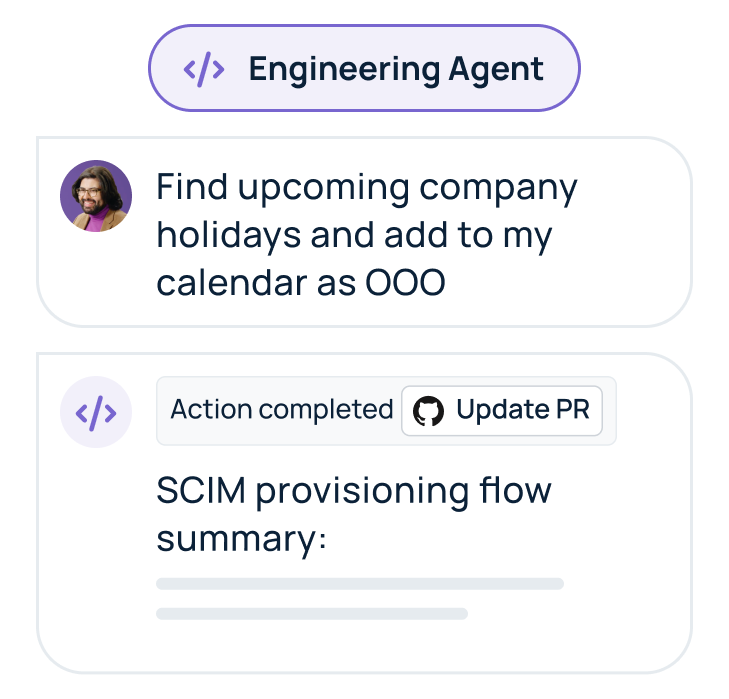Click the GitHub octocat icon
Image resolution: width=729 pixels, height=699 pixels.
click(428, 411)
